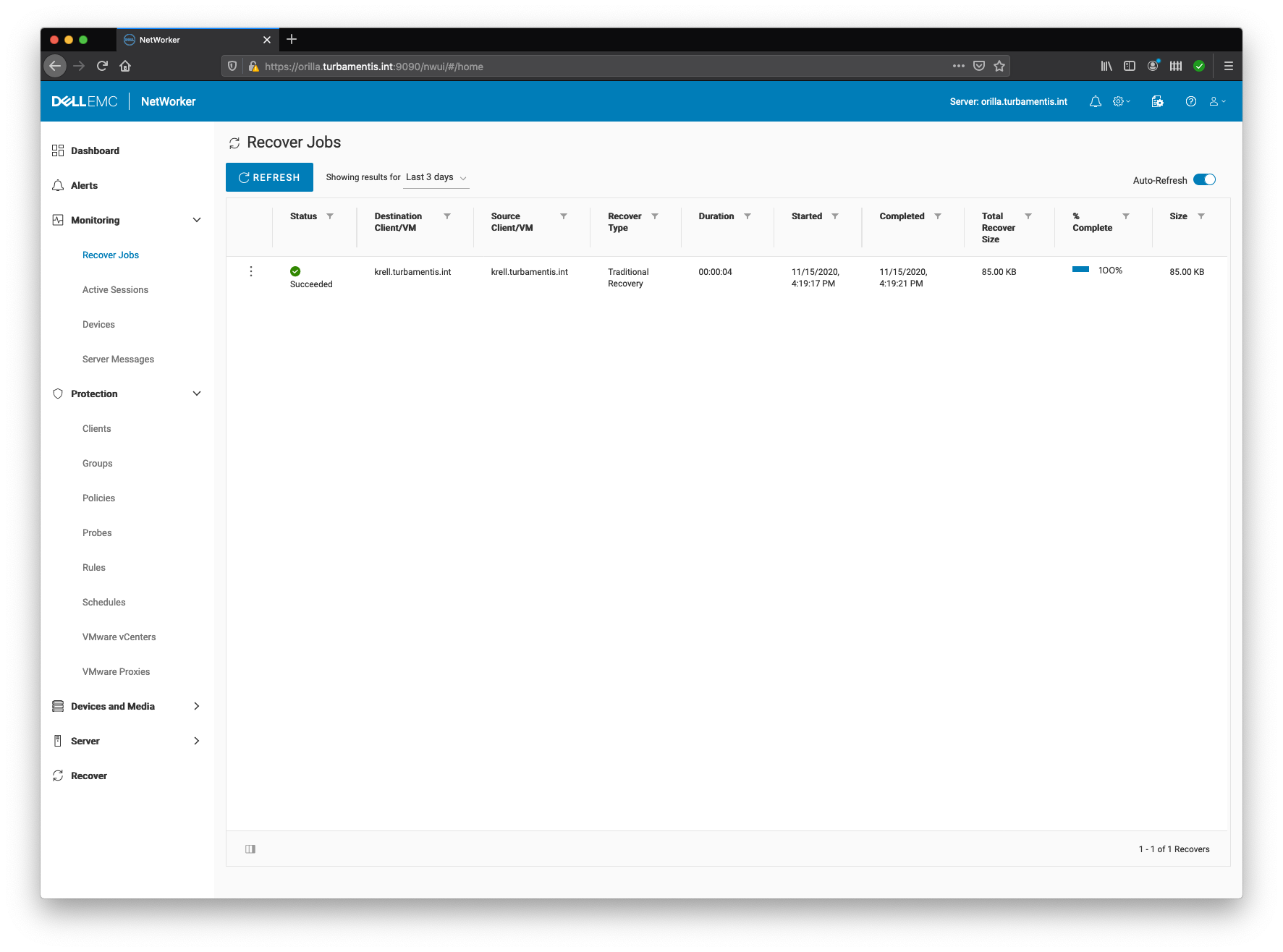Open VMware vCenters under Protection
Image resolution: width=1283 pixels, height=952 pixels.
tap(119, 637)
